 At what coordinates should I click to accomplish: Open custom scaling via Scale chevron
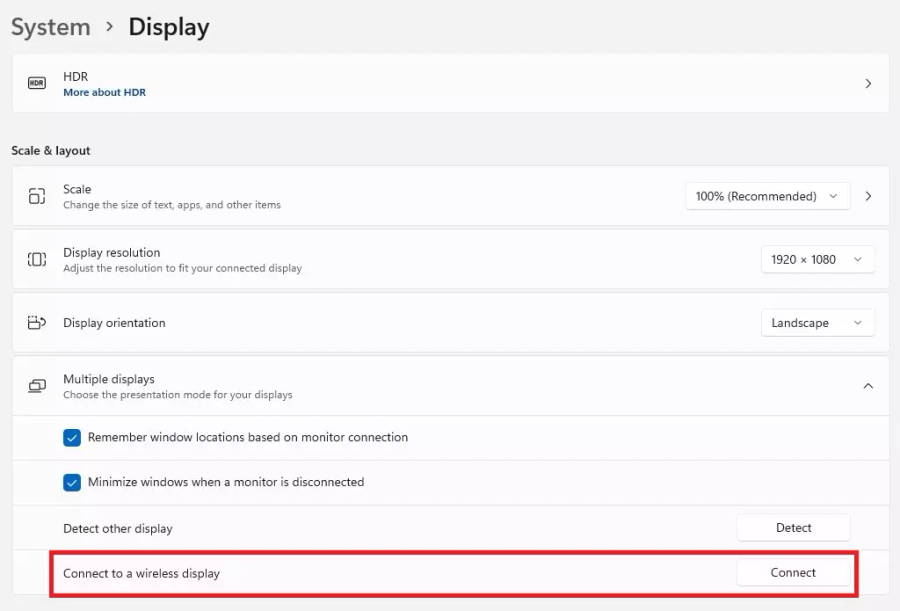868,196
